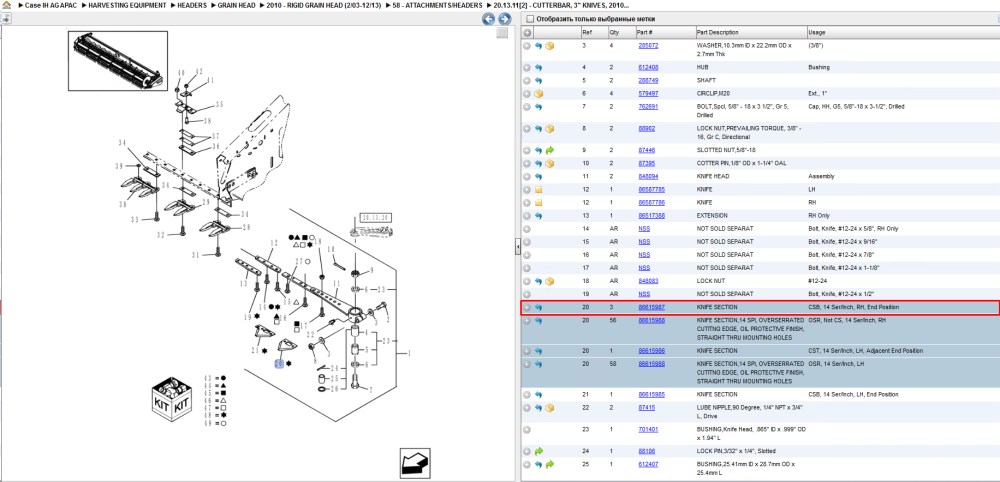1000x482 pixels.
Task: Open breadcrumb '58 - ATTACHMENTS/HEADERS'
Action: [x=438, y=5]
